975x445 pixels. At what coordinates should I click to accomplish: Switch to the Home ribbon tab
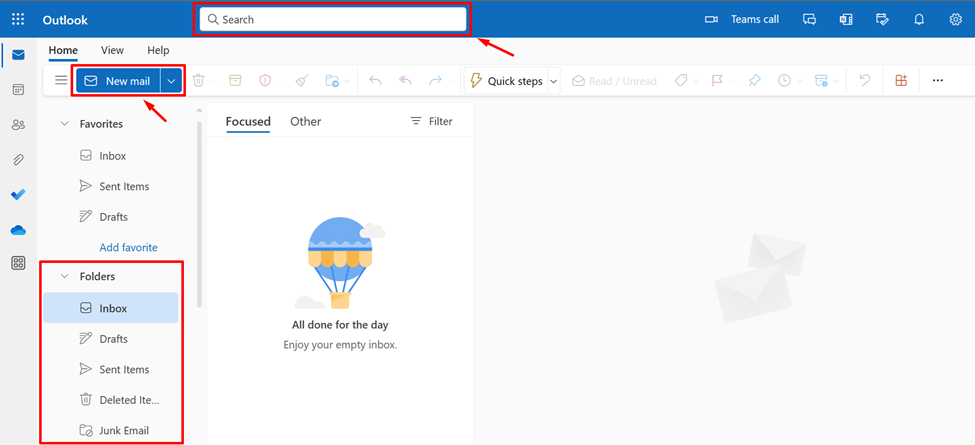(x=63, y=50)
